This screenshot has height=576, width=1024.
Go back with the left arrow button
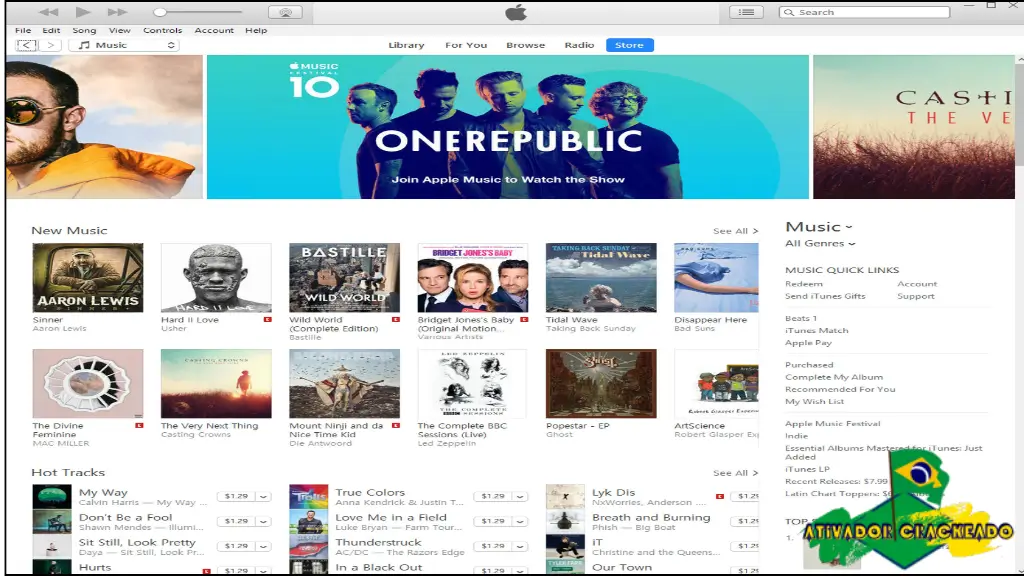pyautogui.click(x=26, y=45)
